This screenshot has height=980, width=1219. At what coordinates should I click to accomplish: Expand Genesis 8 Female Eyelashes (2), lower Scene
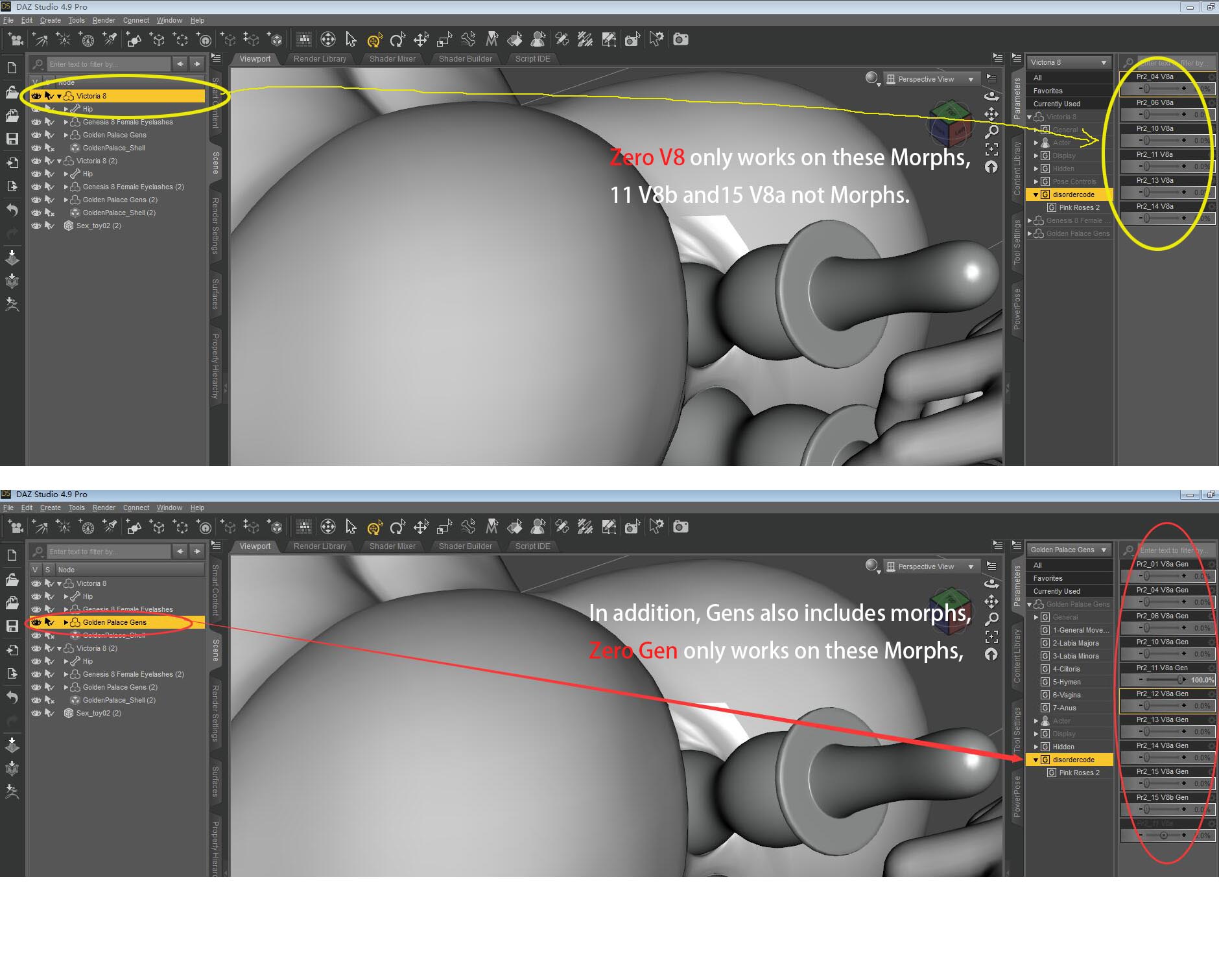[x=66, y=674]
